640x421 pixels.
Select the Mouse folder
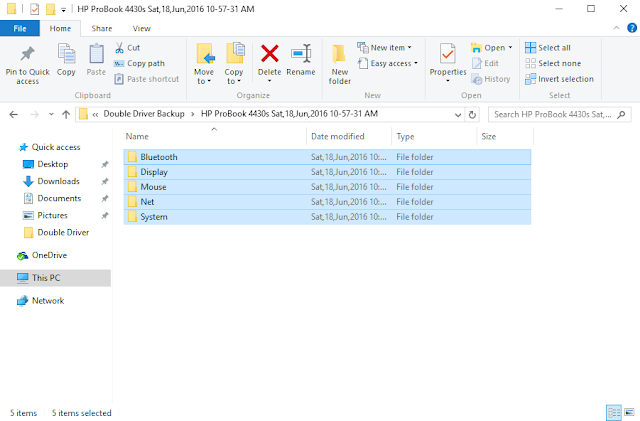pyautogui.click(x=327, y=187)
